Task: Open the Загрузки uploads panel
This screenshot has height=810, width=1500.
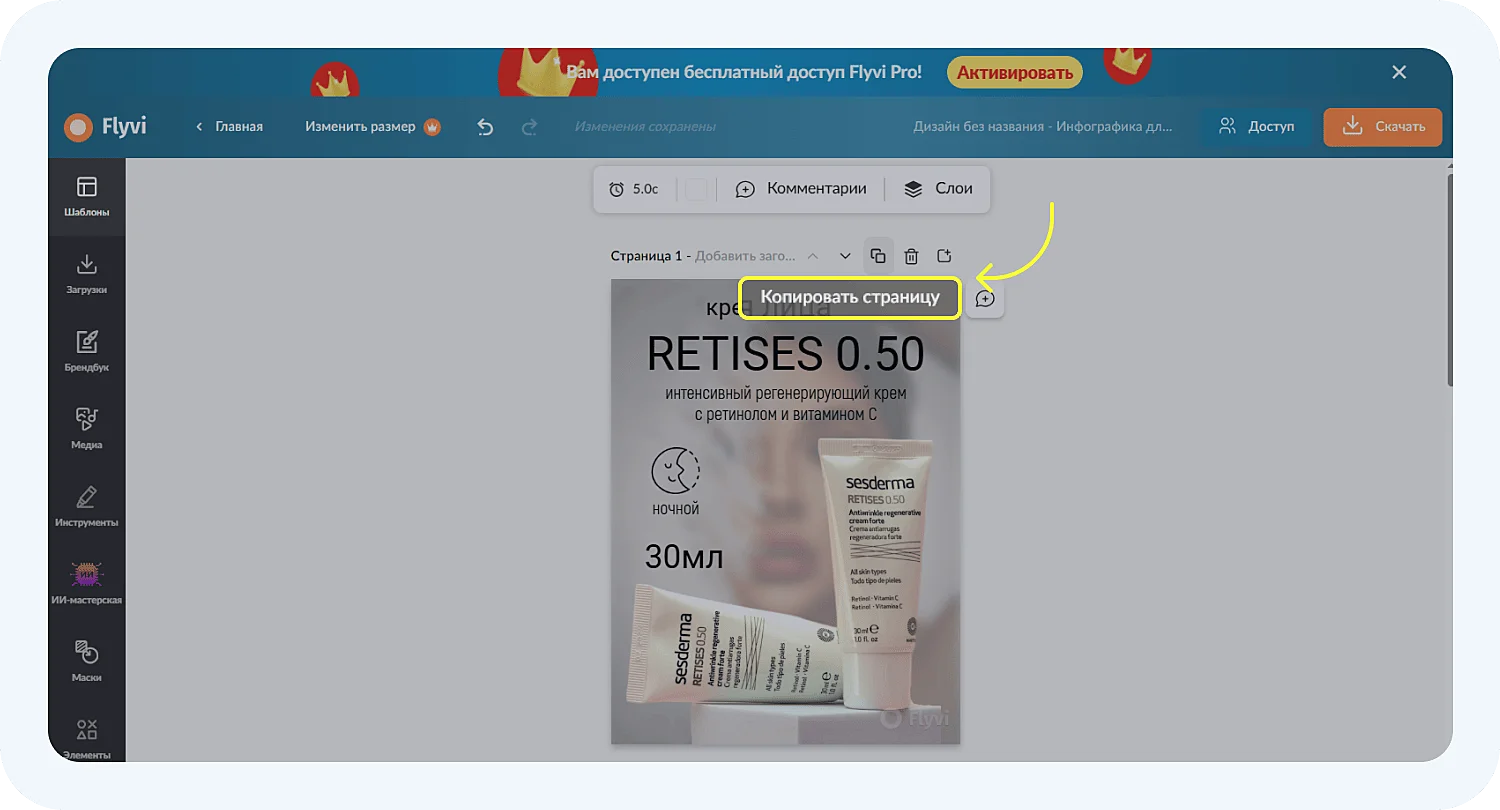Action: [87, 274]
